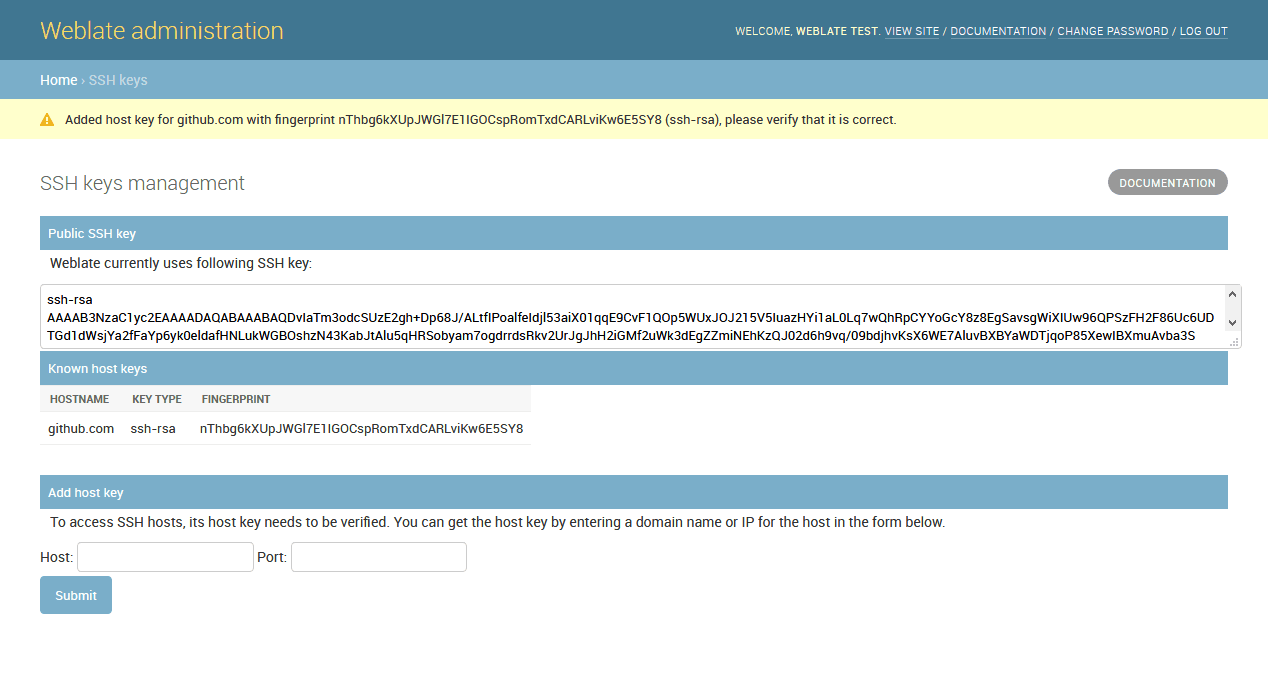Click the Host input field
The height and width of the screenshot is (686, 1268).
click(x=165, y=557)
